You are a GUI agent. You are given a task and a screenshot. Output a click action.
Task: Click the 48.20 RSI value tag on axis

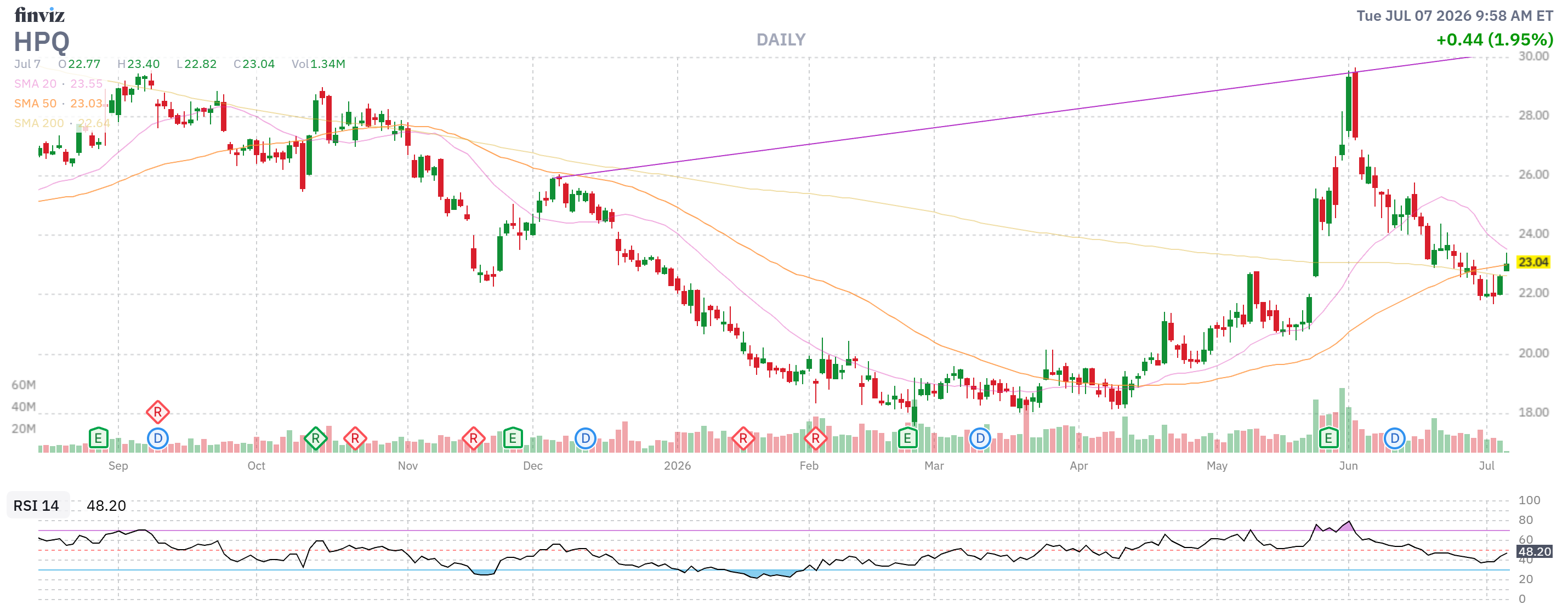click(x=1534, y=551)
